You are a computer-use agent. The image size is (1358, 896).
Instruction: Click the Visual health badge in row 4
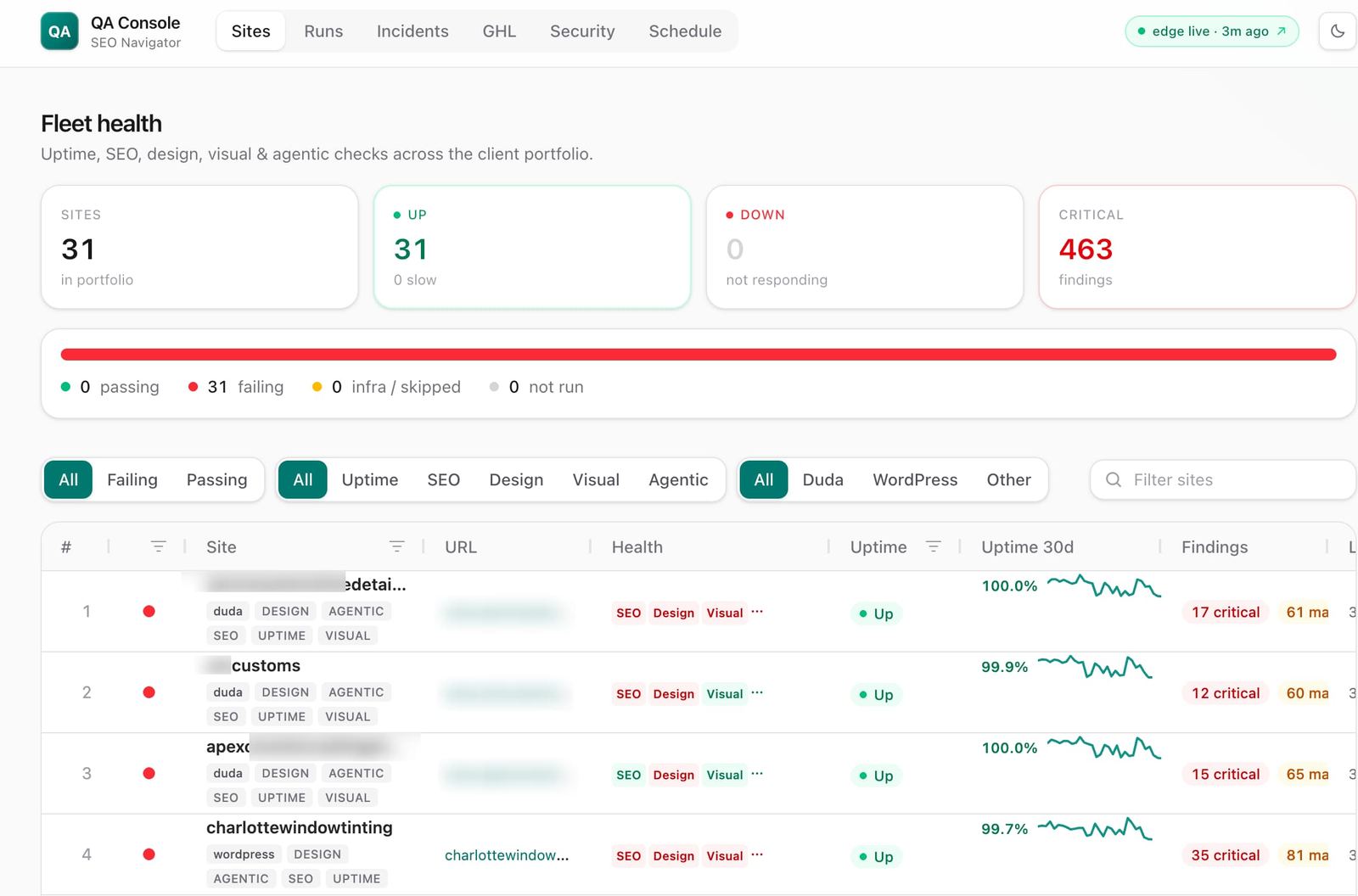[724, 856]
